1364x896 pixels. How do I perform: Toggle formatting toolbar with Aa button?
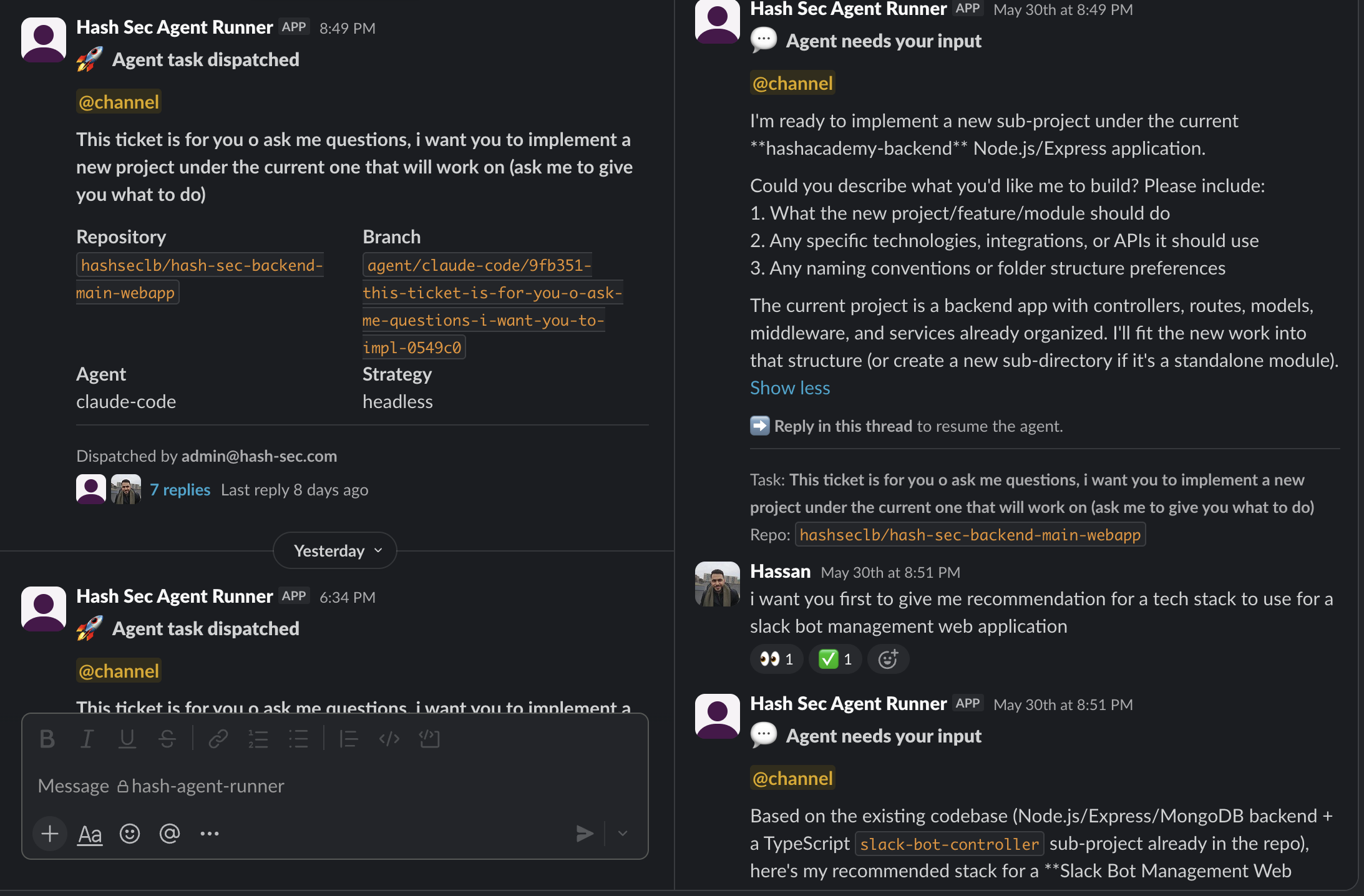[90, 834]
